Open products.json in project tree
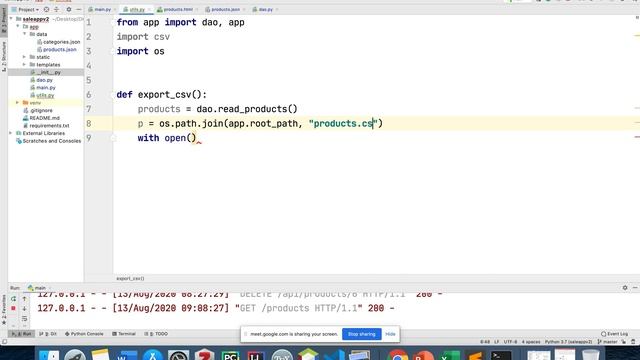 click(56, 49)
